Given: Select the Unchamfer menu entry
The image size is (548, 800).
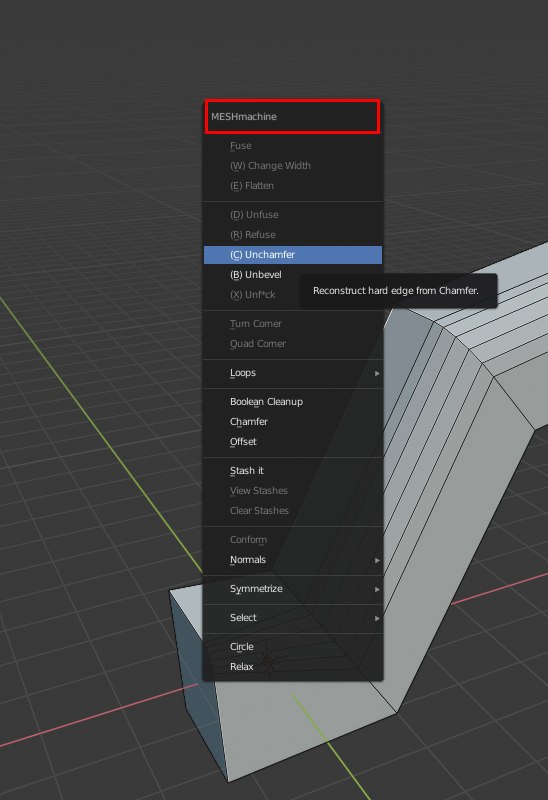Looking at the screenshot, I should point(293,255).
